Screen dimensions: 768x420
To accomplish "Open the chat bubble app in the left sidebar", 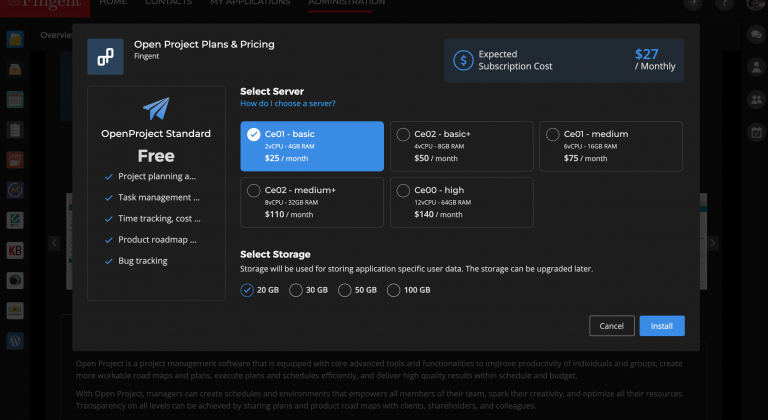I will [x=15, y=280].
